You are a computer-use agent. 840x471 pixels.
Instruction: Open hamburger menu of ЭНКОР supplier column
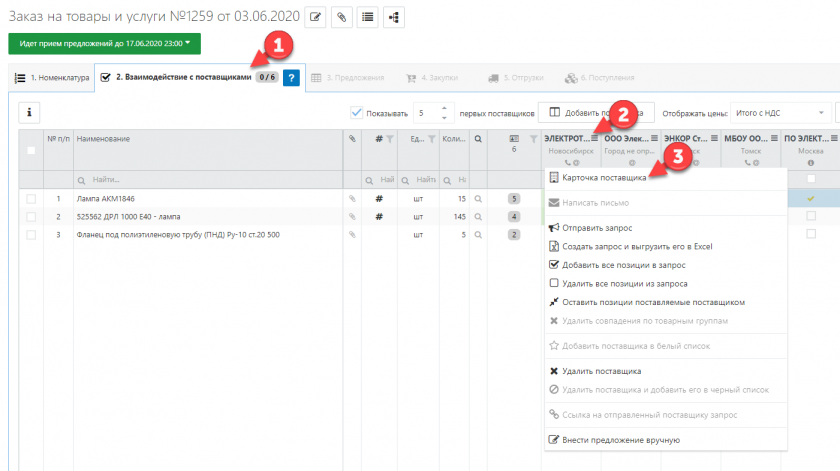[x=714, y=139]
